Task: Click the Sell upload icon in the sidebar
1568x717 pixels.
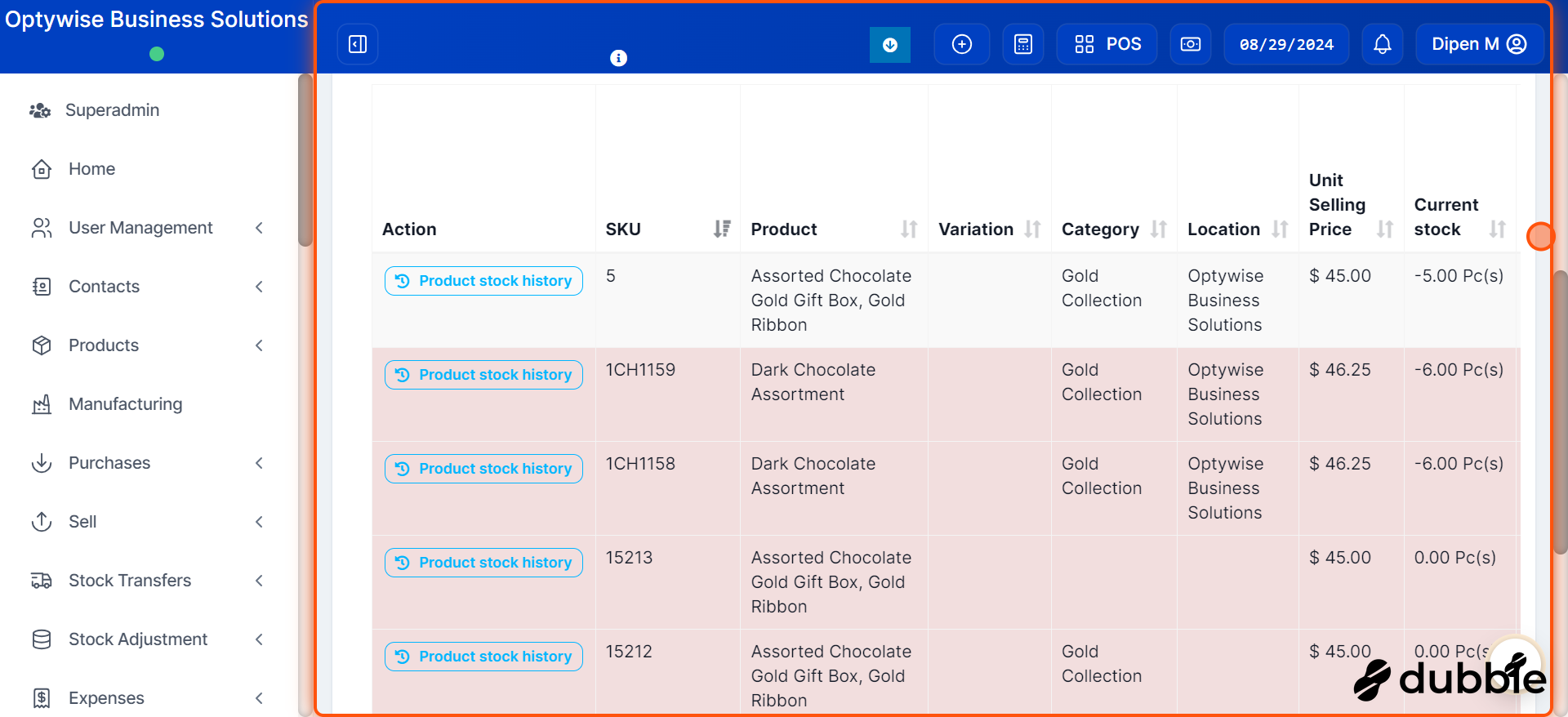Action: pyautogui.click(x=42, y=522)
